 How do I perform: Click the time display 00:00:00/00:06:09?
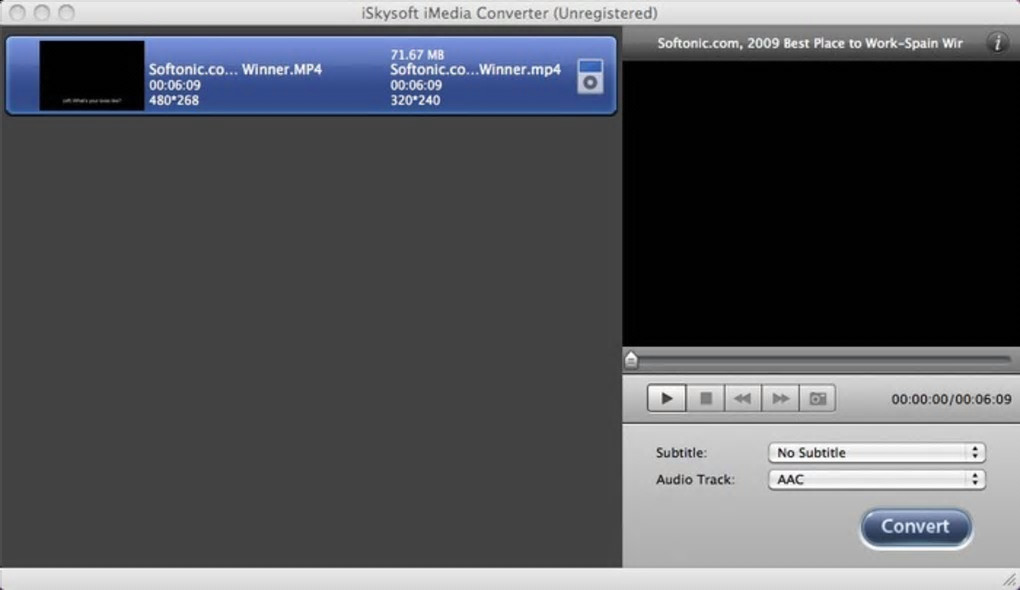[x=951, y=399]
